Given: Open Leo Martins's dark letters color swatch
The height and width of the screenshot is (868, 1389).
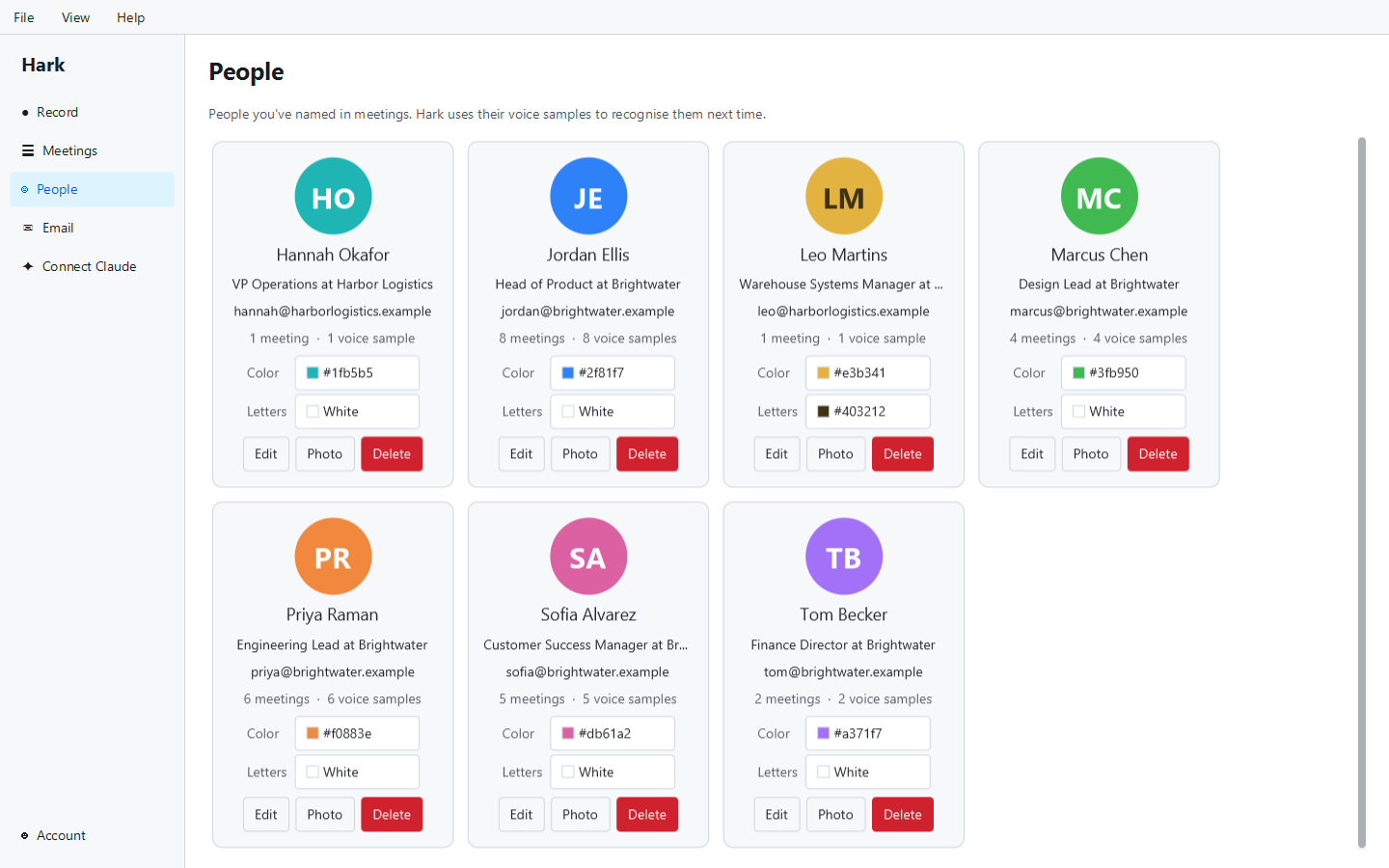Looking at the screenshot, I should [824, 412].
